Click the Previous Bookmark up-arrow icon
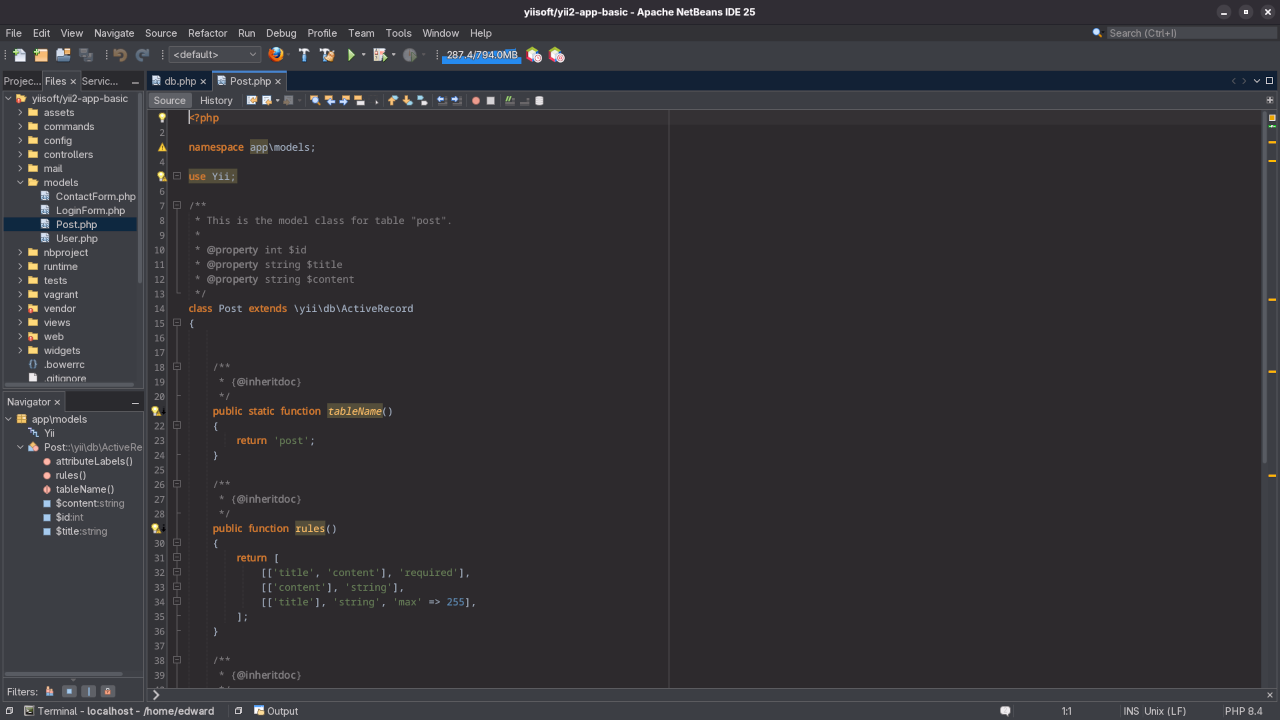 tap(392, 100)
